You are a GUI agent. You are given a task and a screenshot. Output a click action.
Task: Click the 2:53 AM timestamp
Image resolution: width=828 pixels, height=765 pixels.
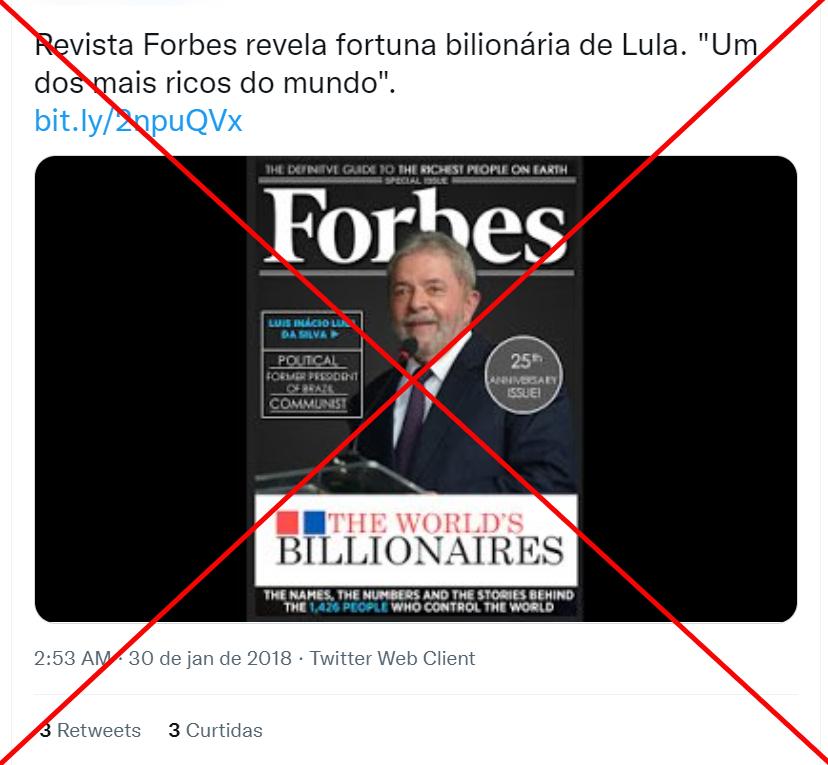(x=72, y=658)
